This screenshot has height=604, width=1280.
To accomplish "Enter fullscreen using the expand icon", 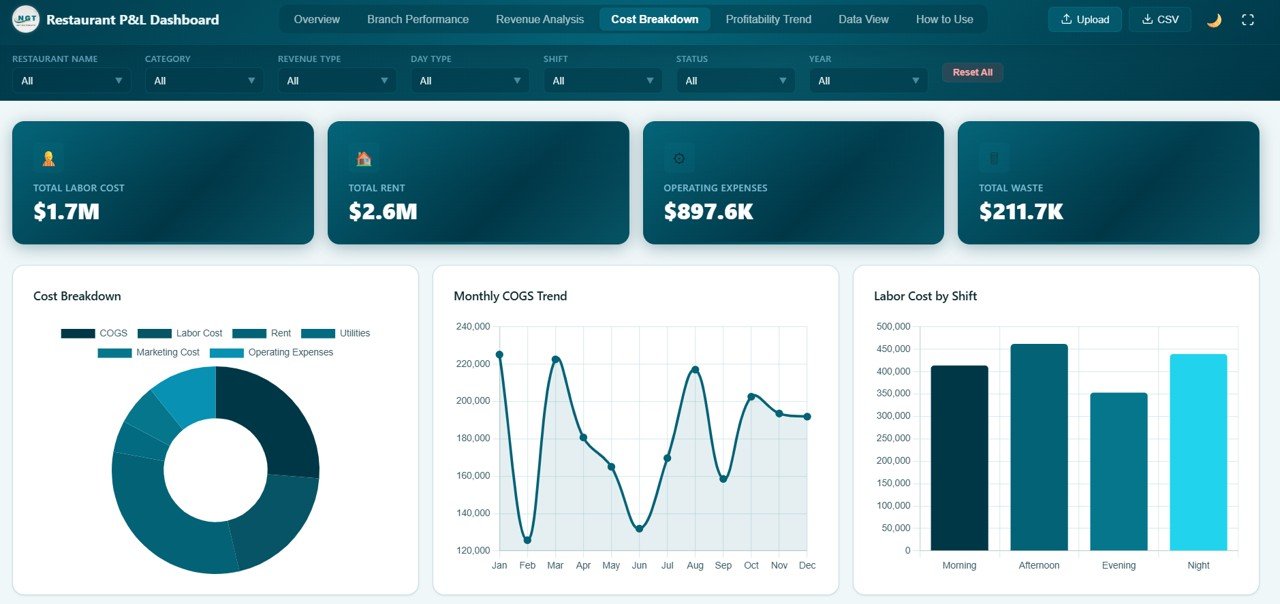I will (x=1248, y=19).
